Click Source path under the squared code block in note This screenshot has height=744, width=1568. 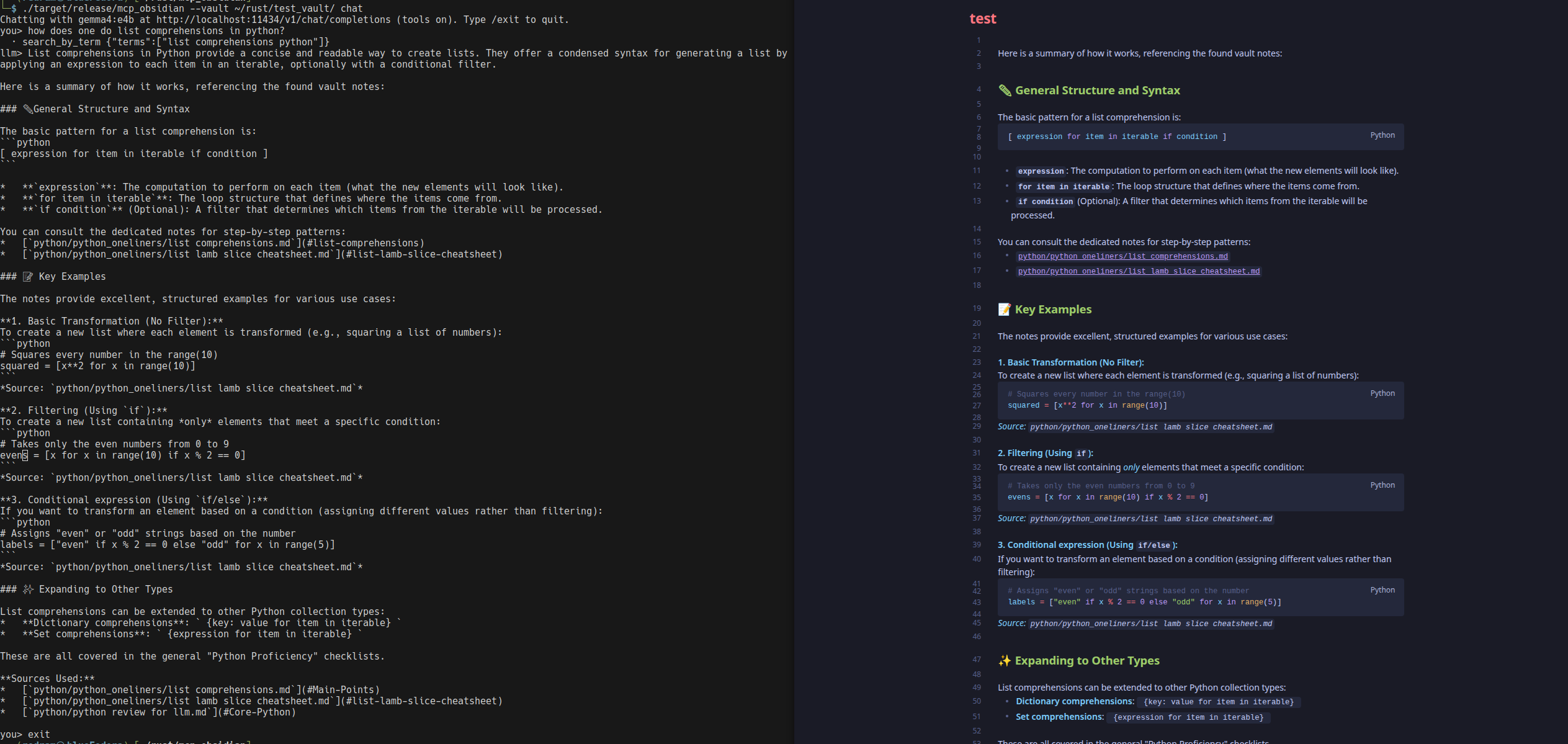pos(1151,427)
